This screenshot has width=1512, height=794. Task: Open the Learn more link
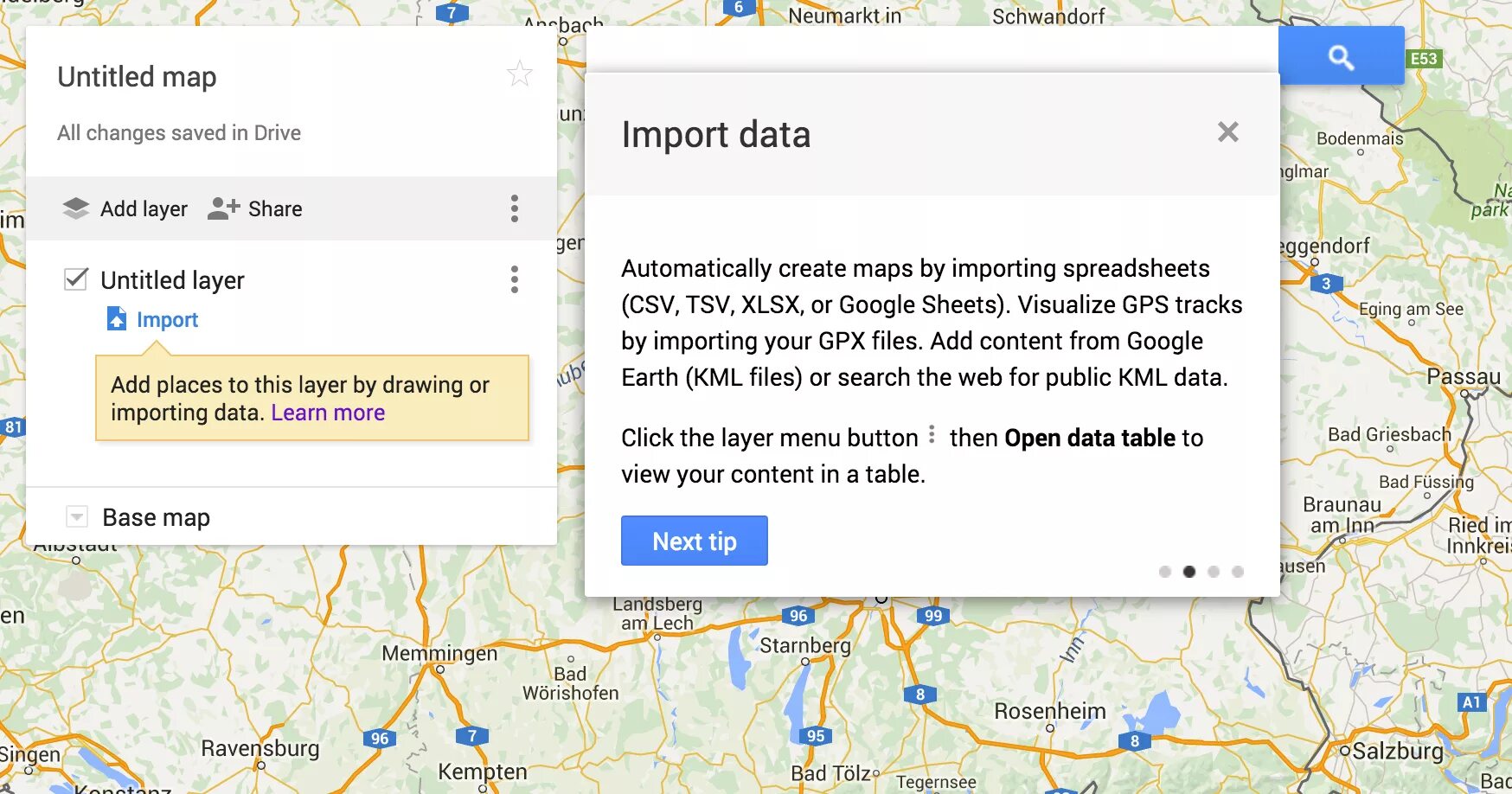[x=328, y=413]
